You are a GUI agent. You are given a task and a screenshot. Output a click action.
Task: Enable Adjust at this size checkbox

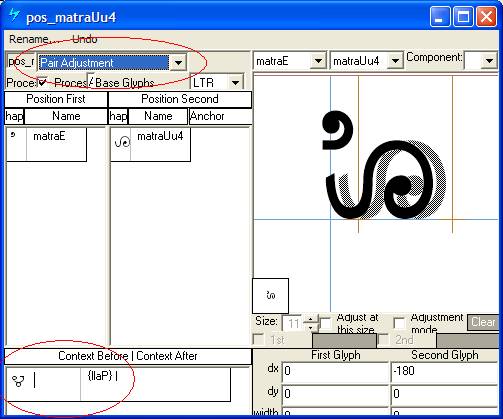click(326, 323)
